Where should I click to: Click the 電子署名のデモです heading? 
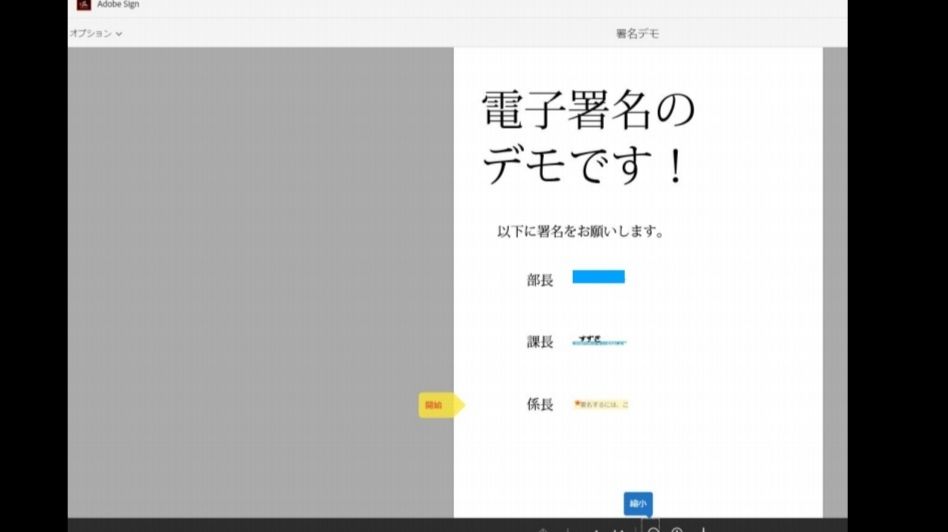pyautogui.click(x=588, y=137)
